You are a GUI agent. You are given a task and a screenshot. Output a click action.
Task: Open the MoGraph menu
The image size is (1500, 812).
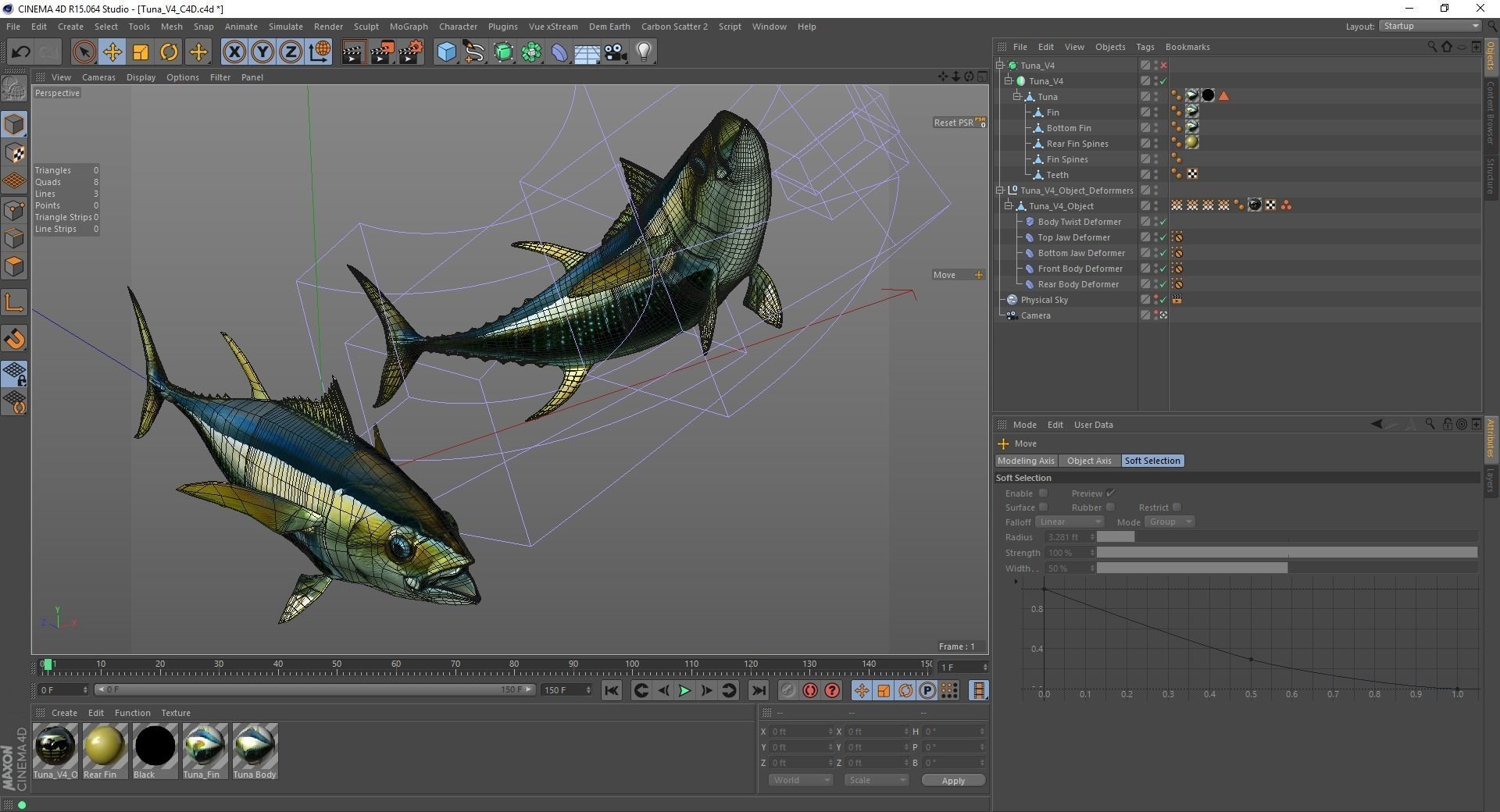coord(409,27)
